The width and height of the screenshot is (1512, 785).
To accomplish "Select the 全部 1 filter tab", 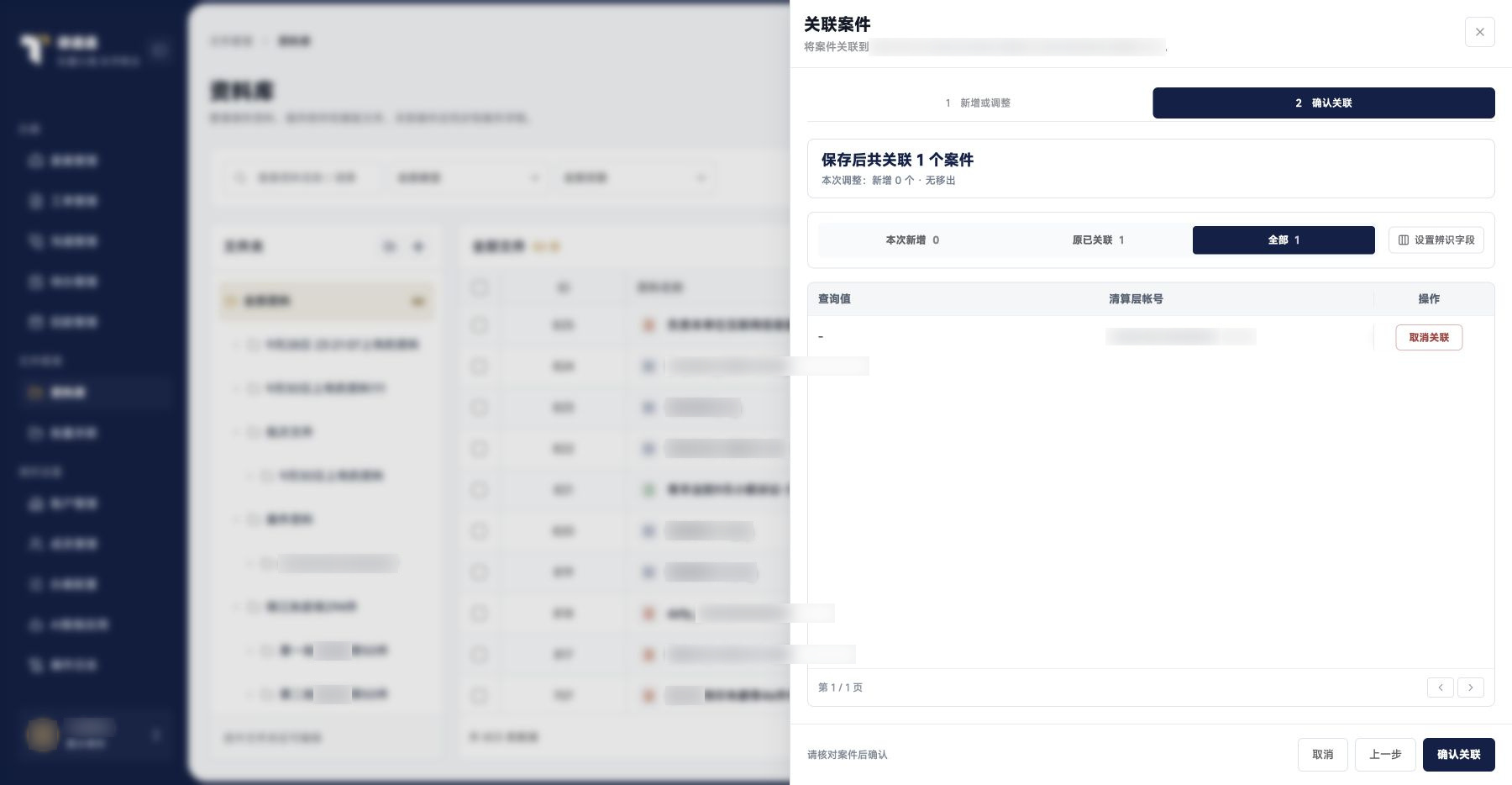I will (x=1284, y=240).
